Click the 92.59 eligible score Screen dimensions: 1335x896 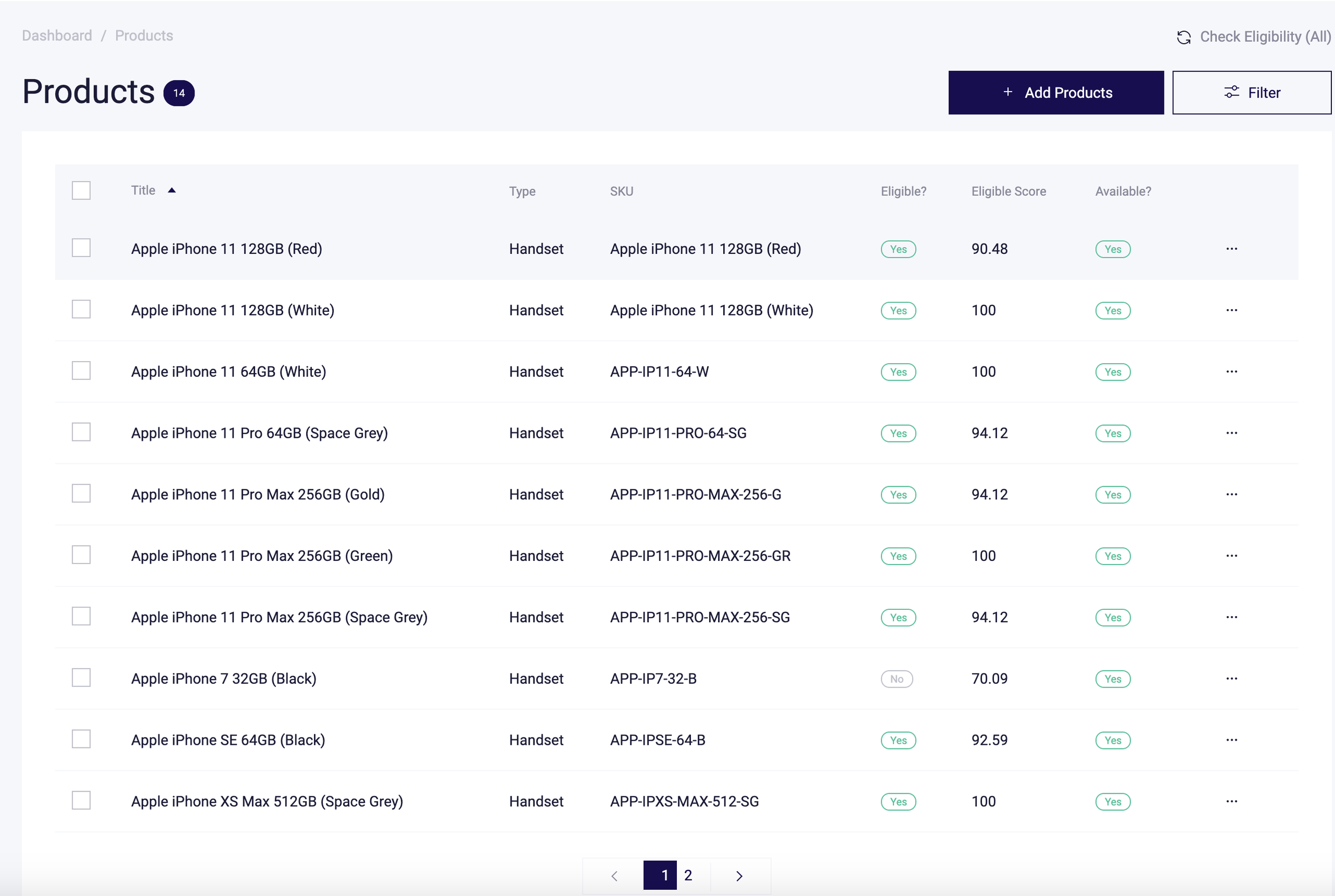click(x=989, y=740)
